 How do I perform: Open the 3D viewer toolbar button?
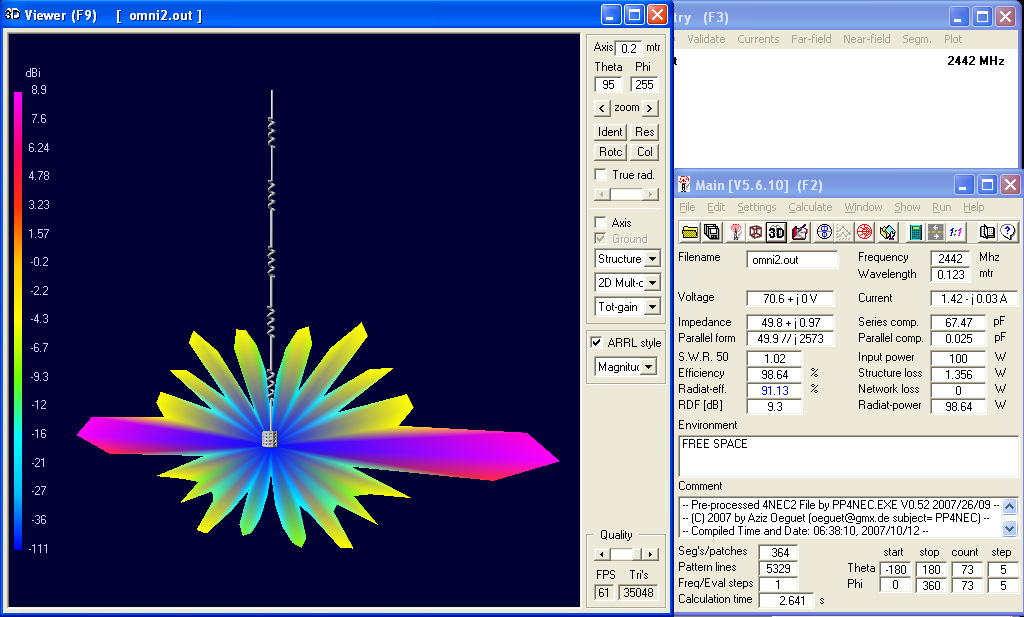pyautogui.click(x=776, y=232)
